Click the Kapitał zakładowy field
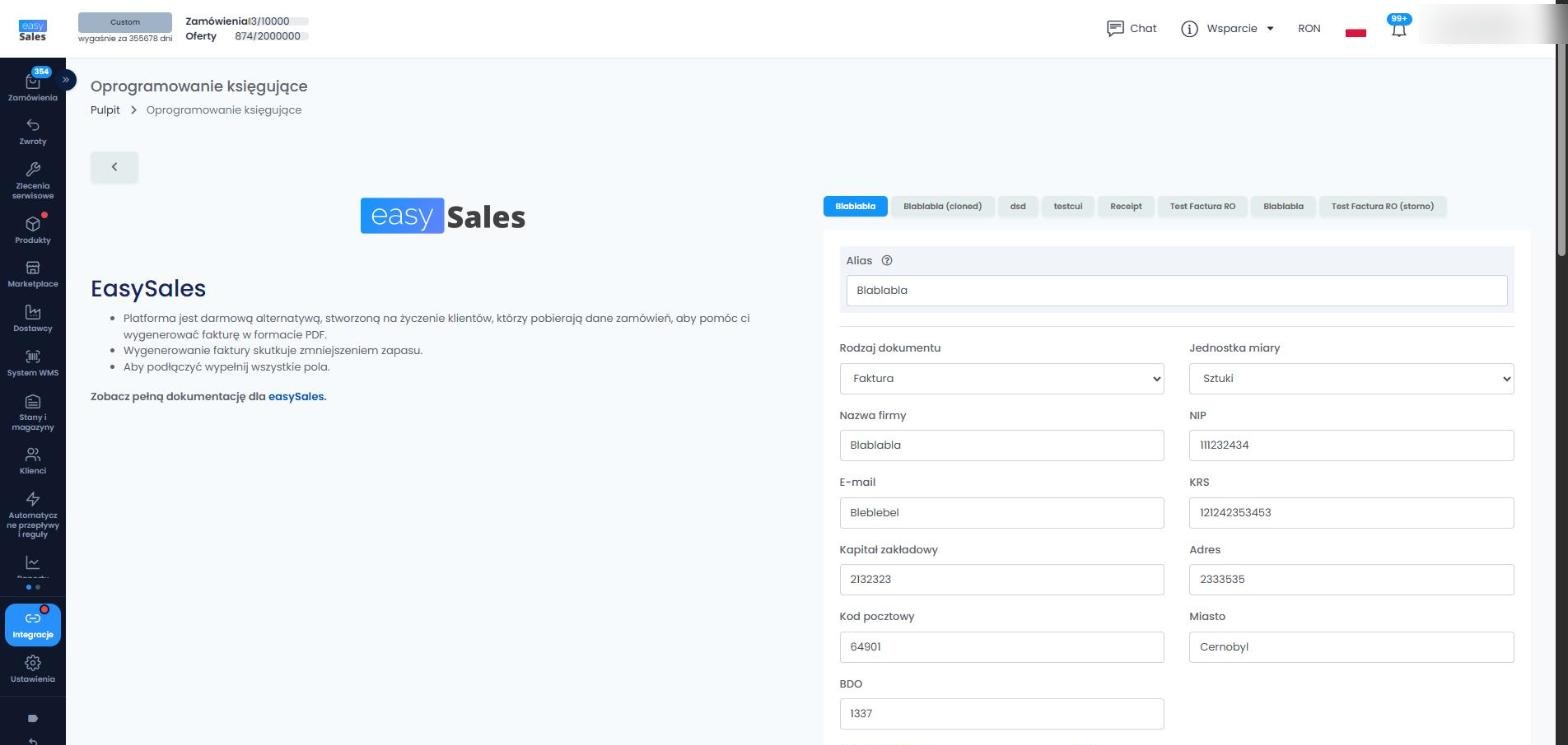The image size is (1568, 745). click(x=1001, y=579)
